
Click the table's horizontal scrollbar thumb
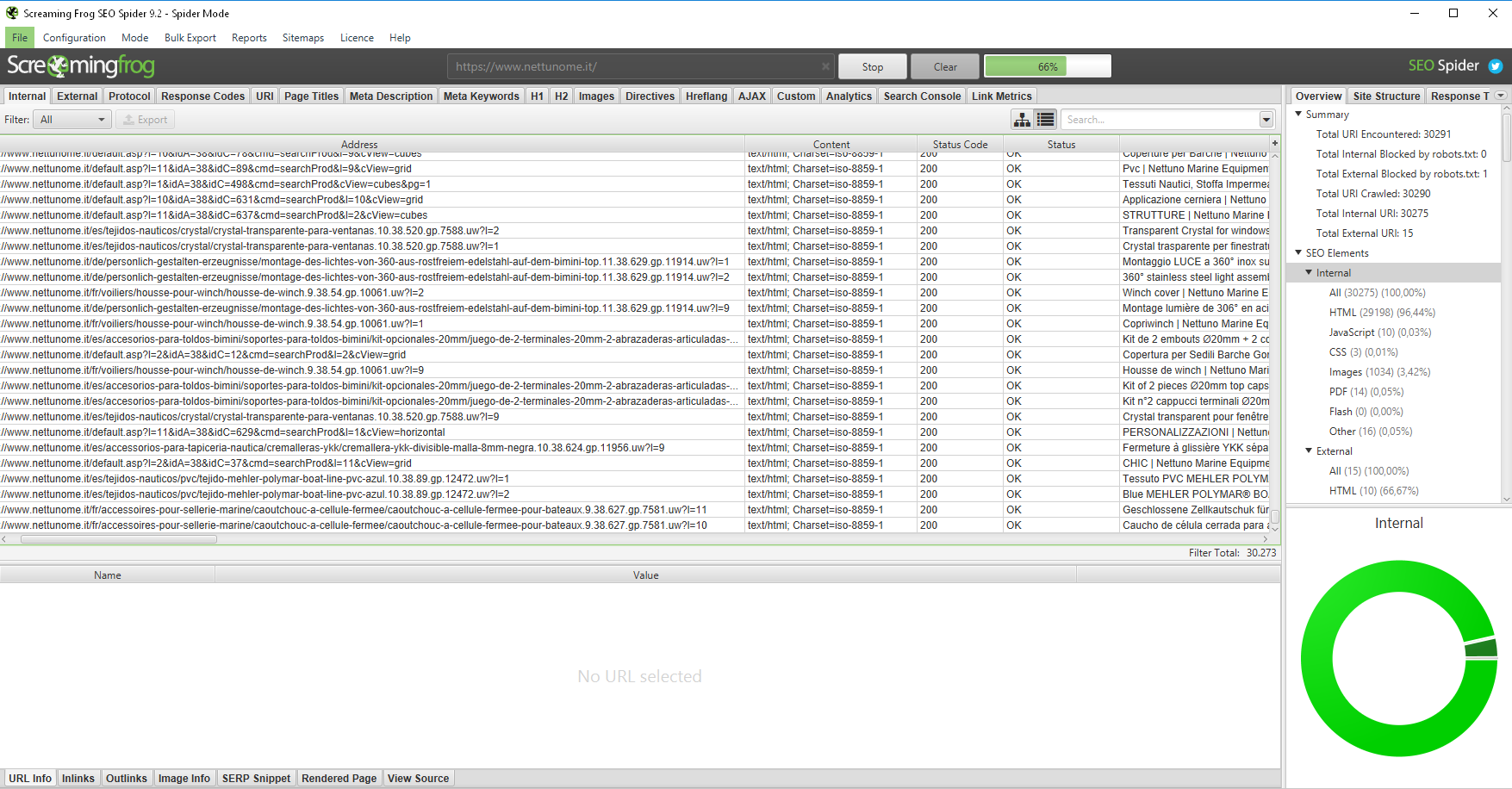[119, 539]
